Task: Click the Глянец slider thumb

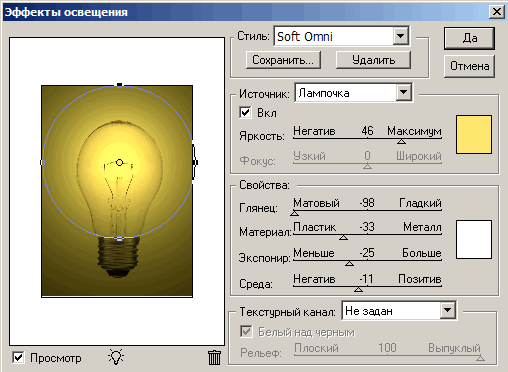Action: (294, 213)
